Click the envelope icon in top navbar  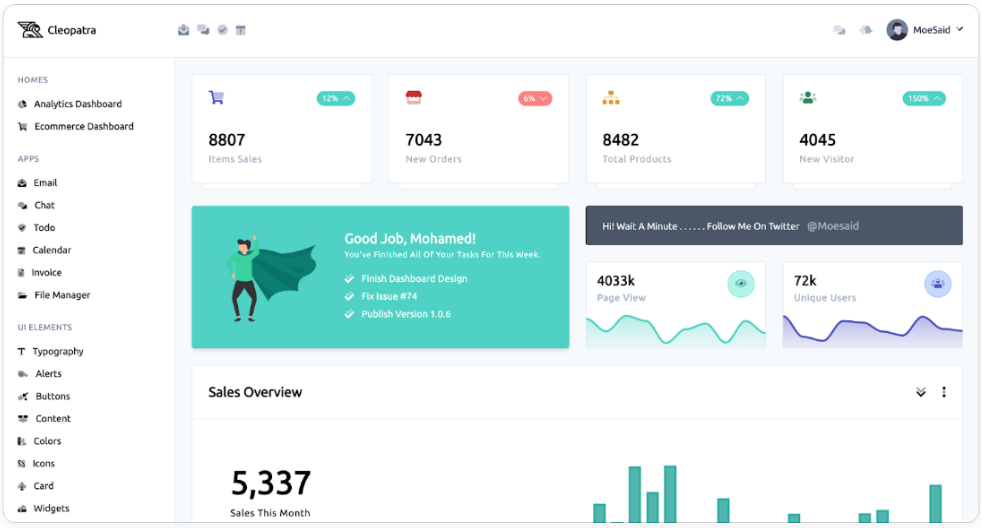184,30
